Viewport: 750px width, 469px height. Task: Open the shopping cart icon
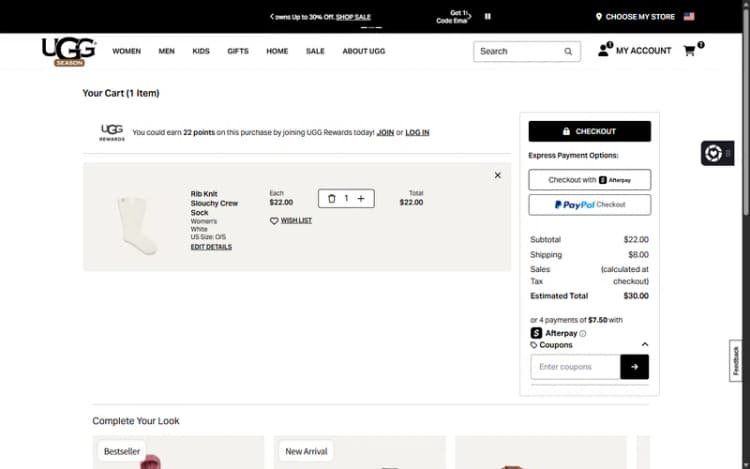tap(689, 50)
